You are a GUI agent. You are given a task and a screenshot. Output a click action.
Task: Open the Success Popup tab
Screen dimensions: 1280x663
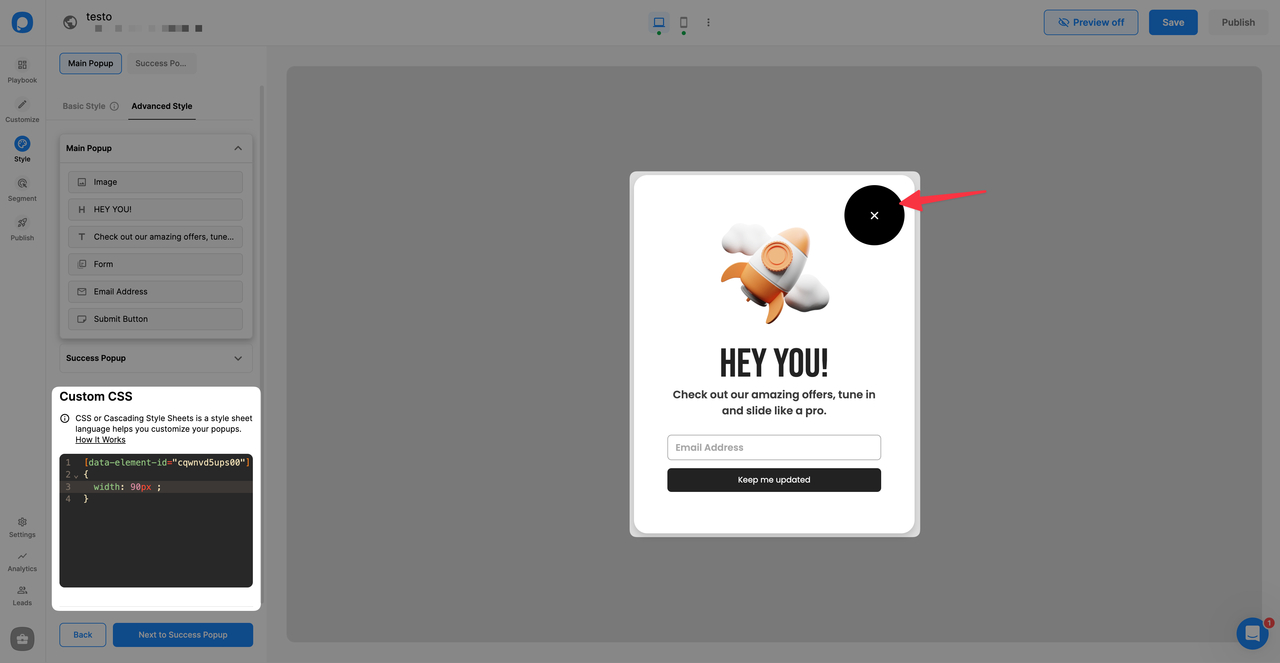tap(161, 62)
